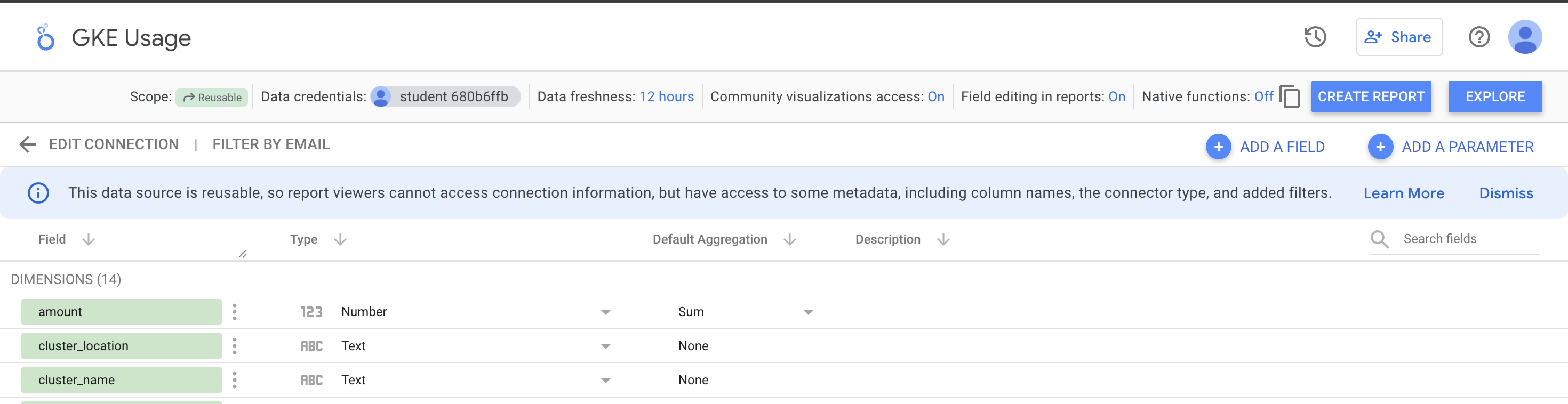Dismiss the reusable data source banner
This screenshot has width=1568, height=404.
coord(1506,193)
